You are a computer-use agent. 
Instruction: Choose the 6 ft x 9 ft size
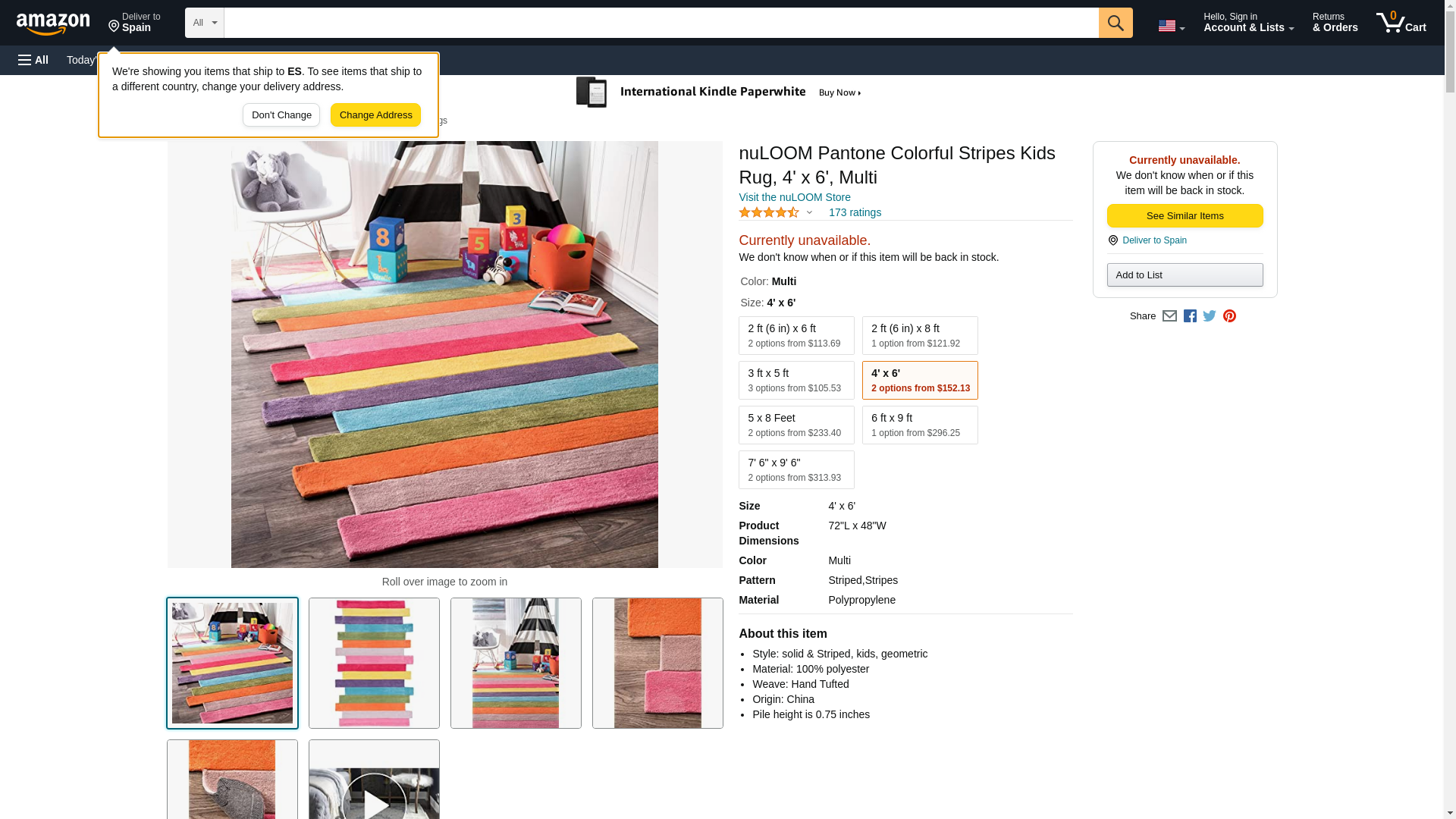tap(919, 425)
